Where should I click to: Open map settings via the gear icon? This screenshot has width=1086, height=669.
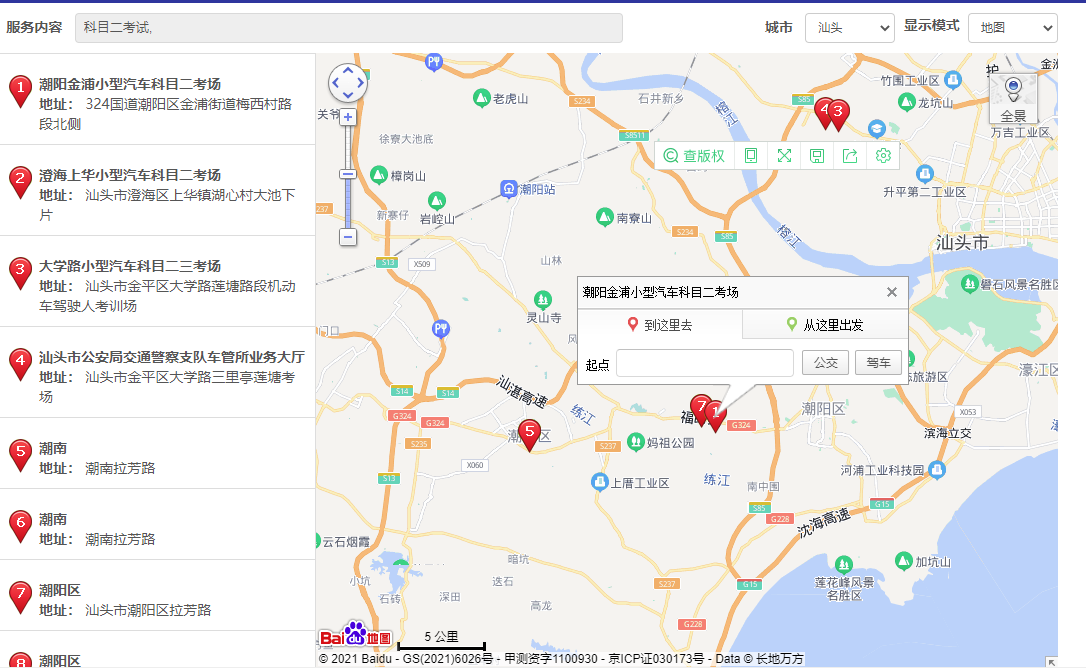point(882,155)
